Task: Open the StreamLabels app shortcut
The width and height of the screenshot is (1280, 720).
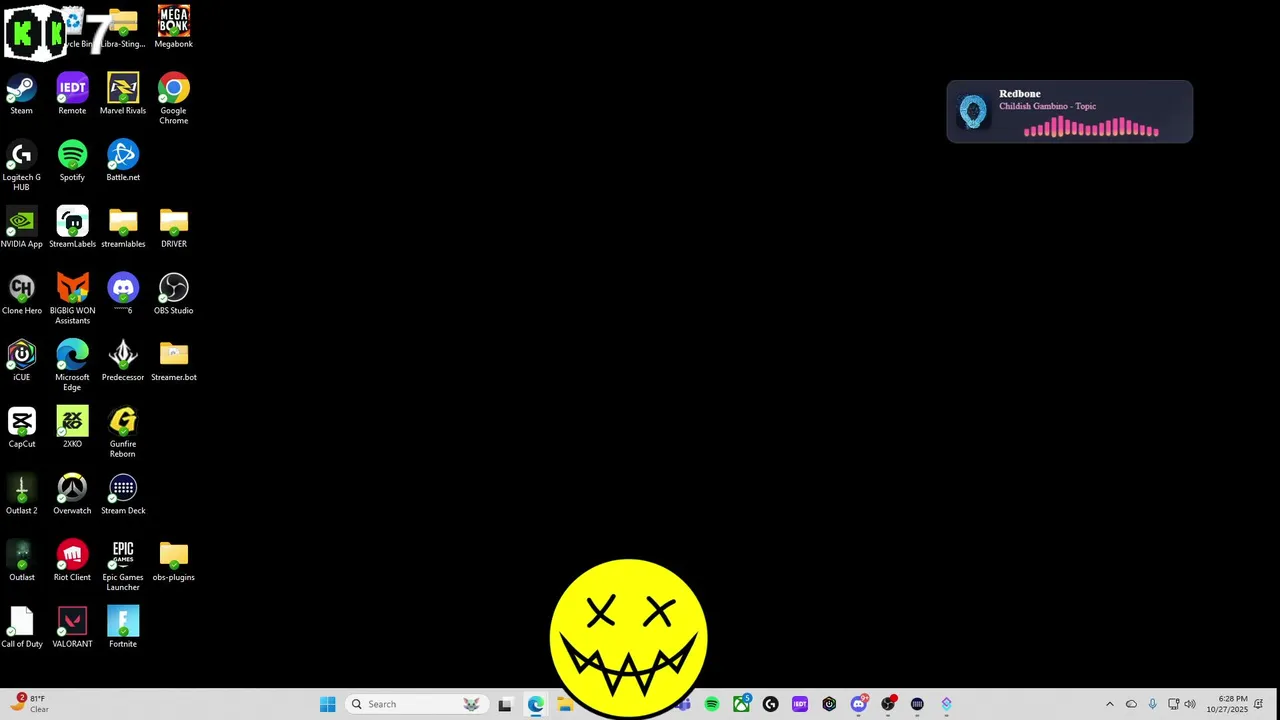Action: 72,227
